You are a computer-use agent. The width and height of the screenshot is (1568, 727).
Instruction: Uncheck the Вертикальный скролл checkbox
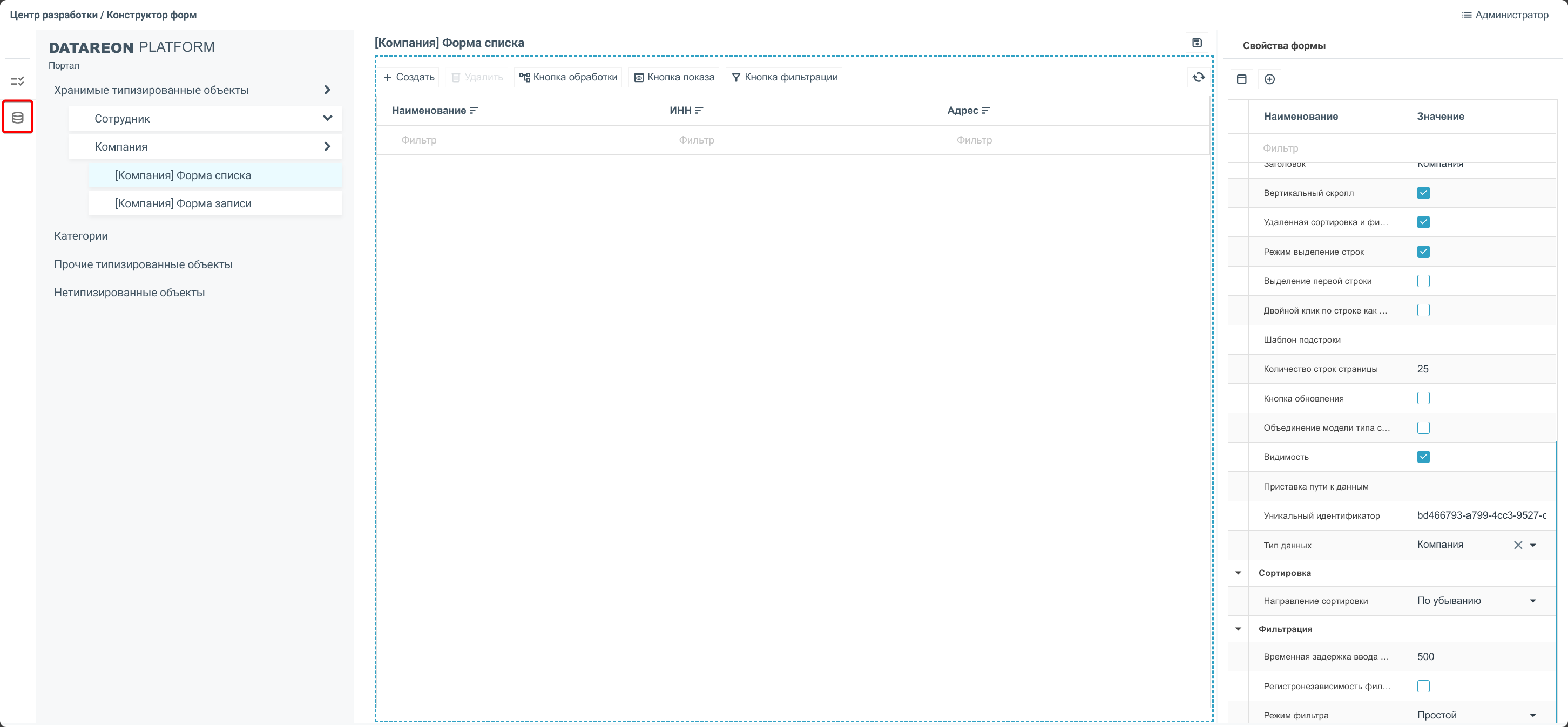(x=1423, y=193)
